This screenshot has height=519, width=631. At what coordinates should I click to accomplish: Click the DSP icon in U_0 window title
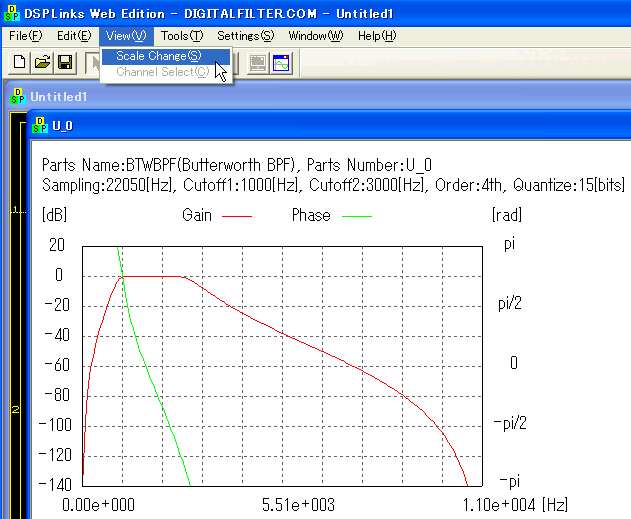pos(40,126)
